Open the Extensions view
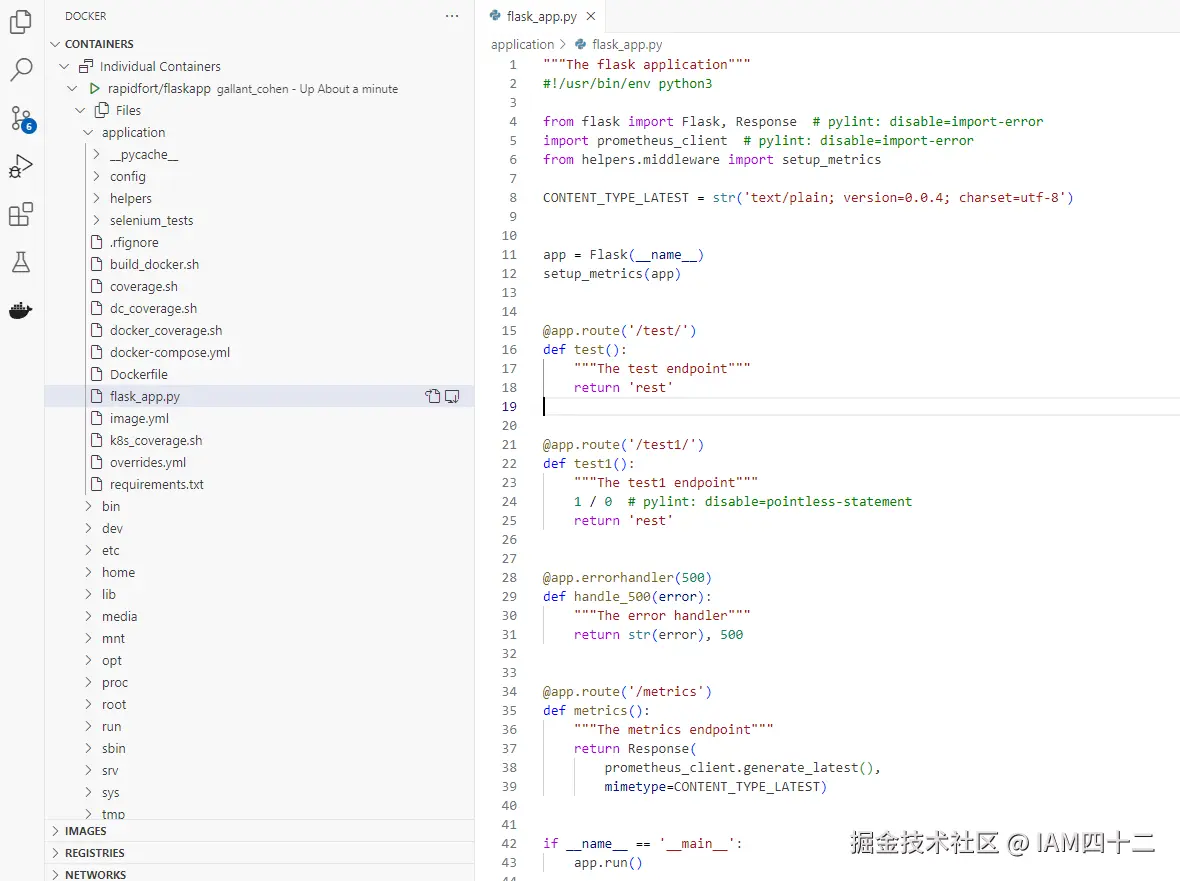The height and width of the screenshot is (881, 1180). tap(21, 214)
